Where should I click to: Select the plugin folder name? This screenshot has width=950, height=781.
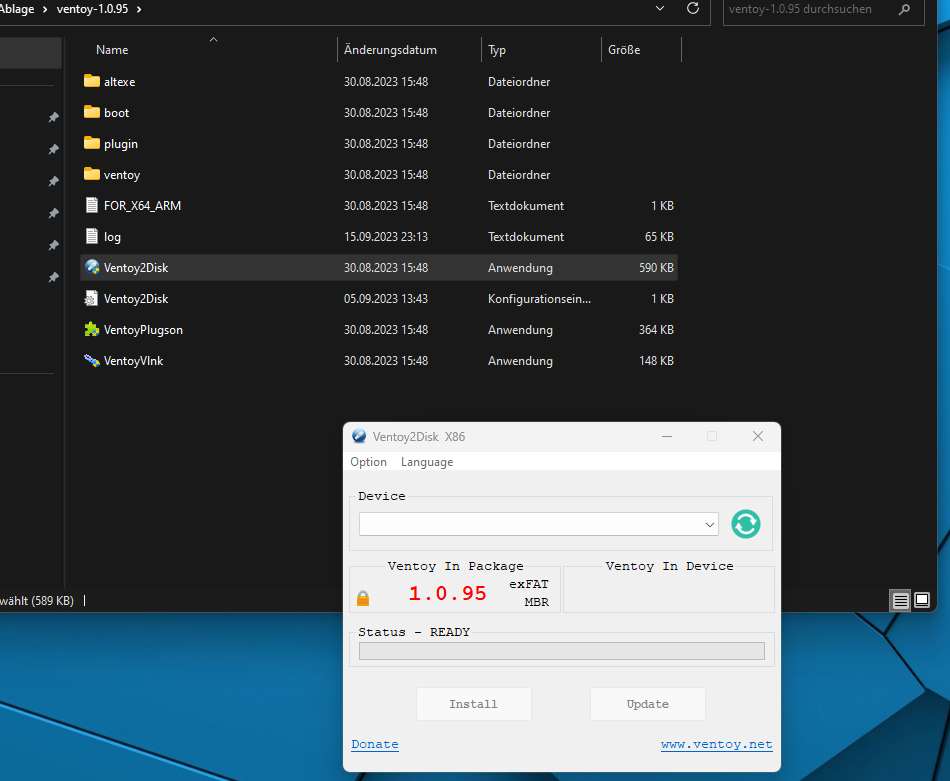pos(121,144)
